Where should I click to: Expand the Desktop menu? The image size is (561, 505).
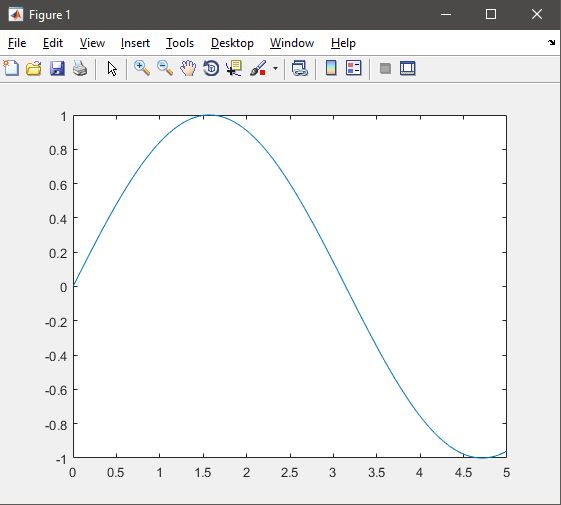[232, 43]
